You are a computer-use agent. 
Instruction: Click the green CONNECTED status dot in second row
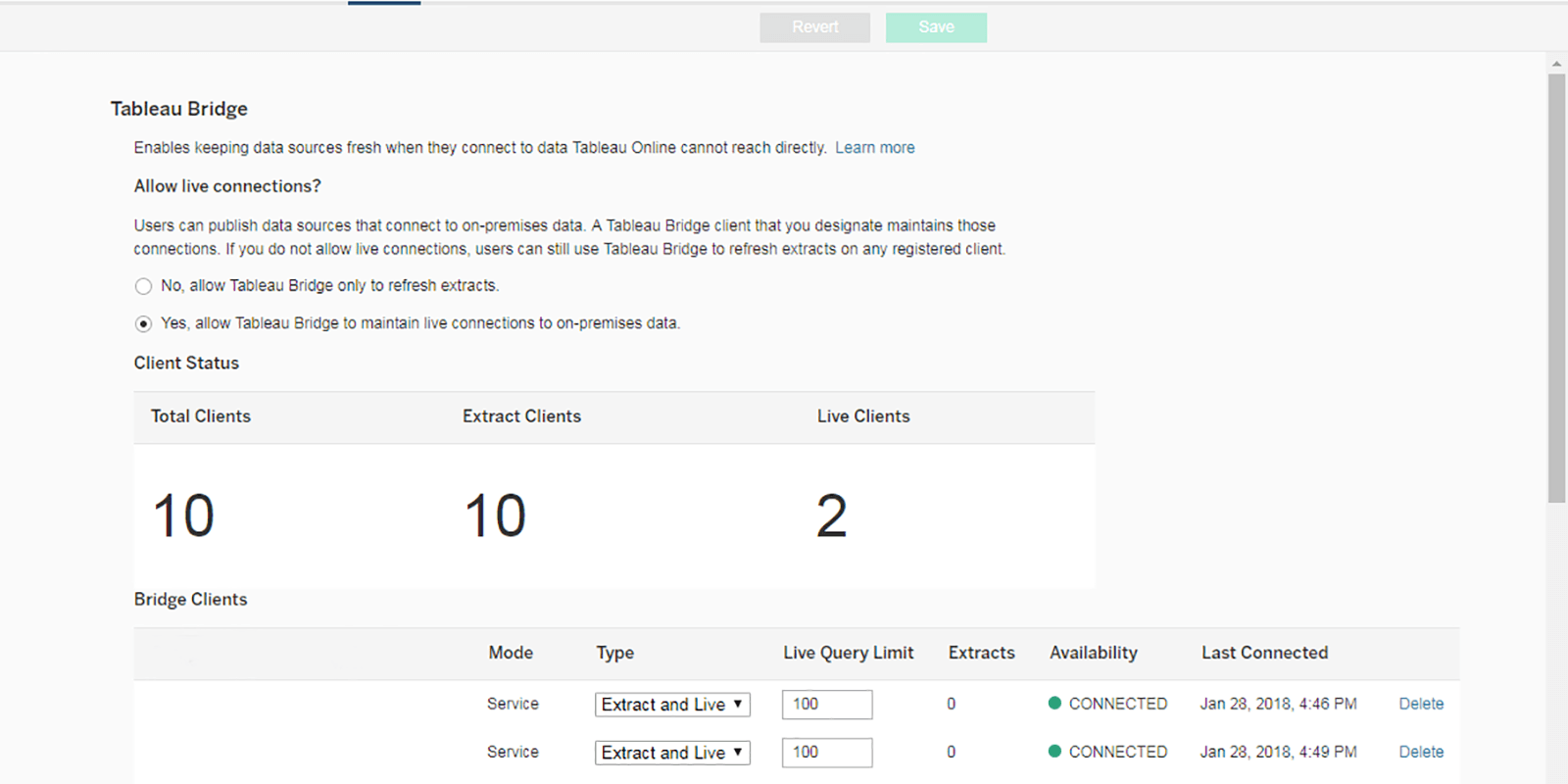point(1054,751)
